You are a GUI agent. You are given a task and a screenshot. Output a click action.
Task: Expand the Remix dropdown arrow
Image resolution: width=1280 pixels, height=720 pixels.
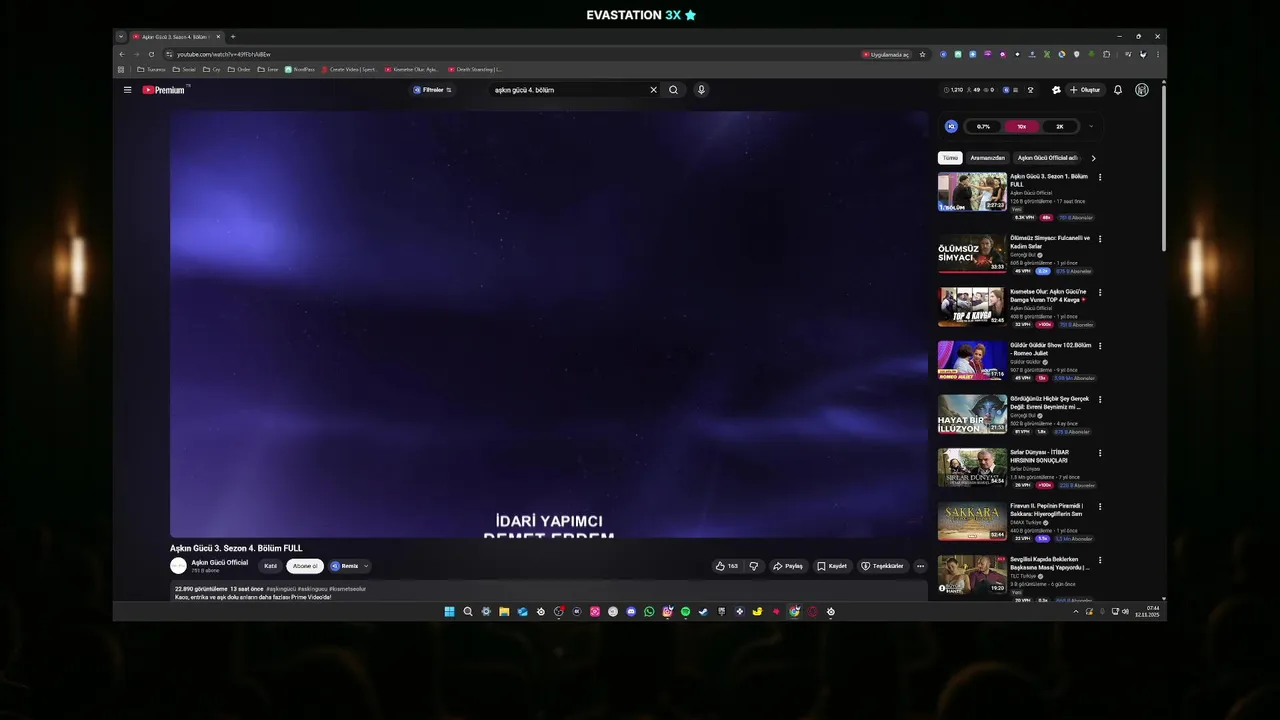[x=366, y=566]
